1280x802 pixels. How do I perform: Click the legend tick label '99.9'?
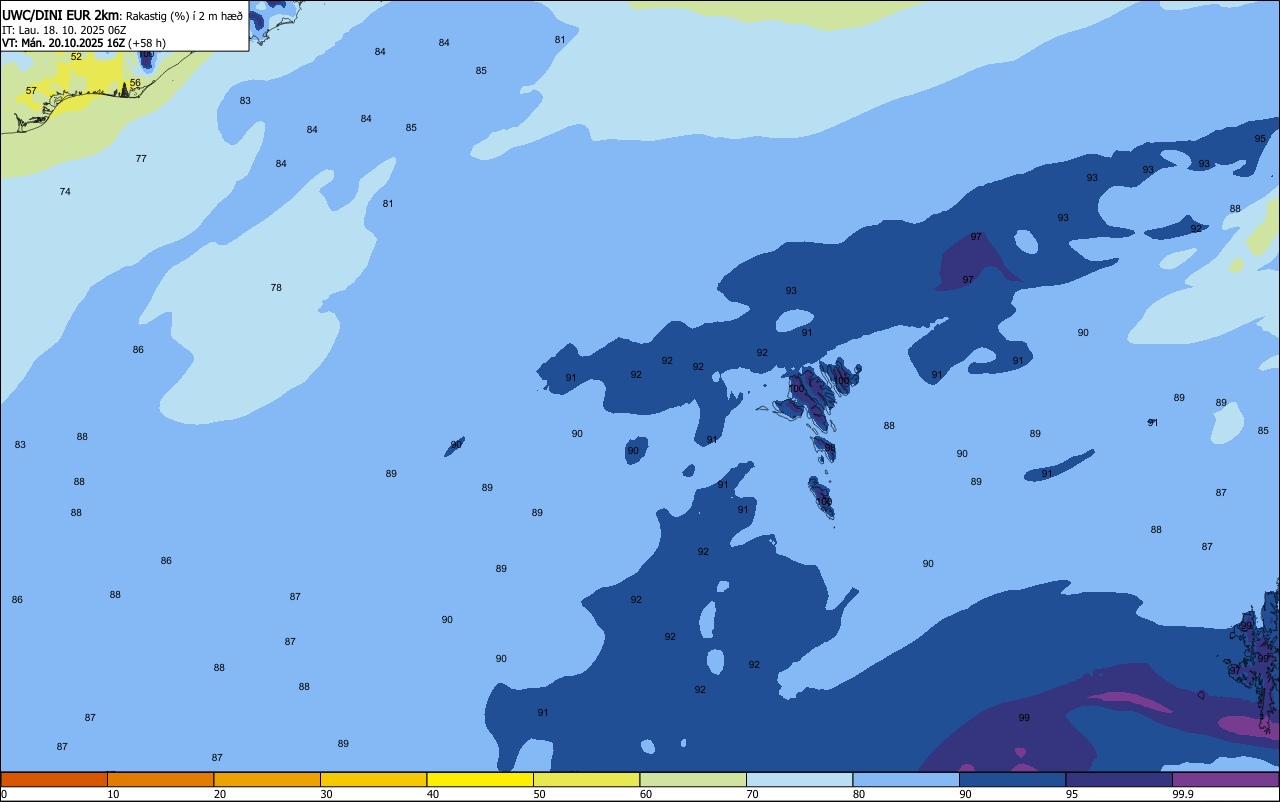pyautogui.click(x=1184, y=794)
